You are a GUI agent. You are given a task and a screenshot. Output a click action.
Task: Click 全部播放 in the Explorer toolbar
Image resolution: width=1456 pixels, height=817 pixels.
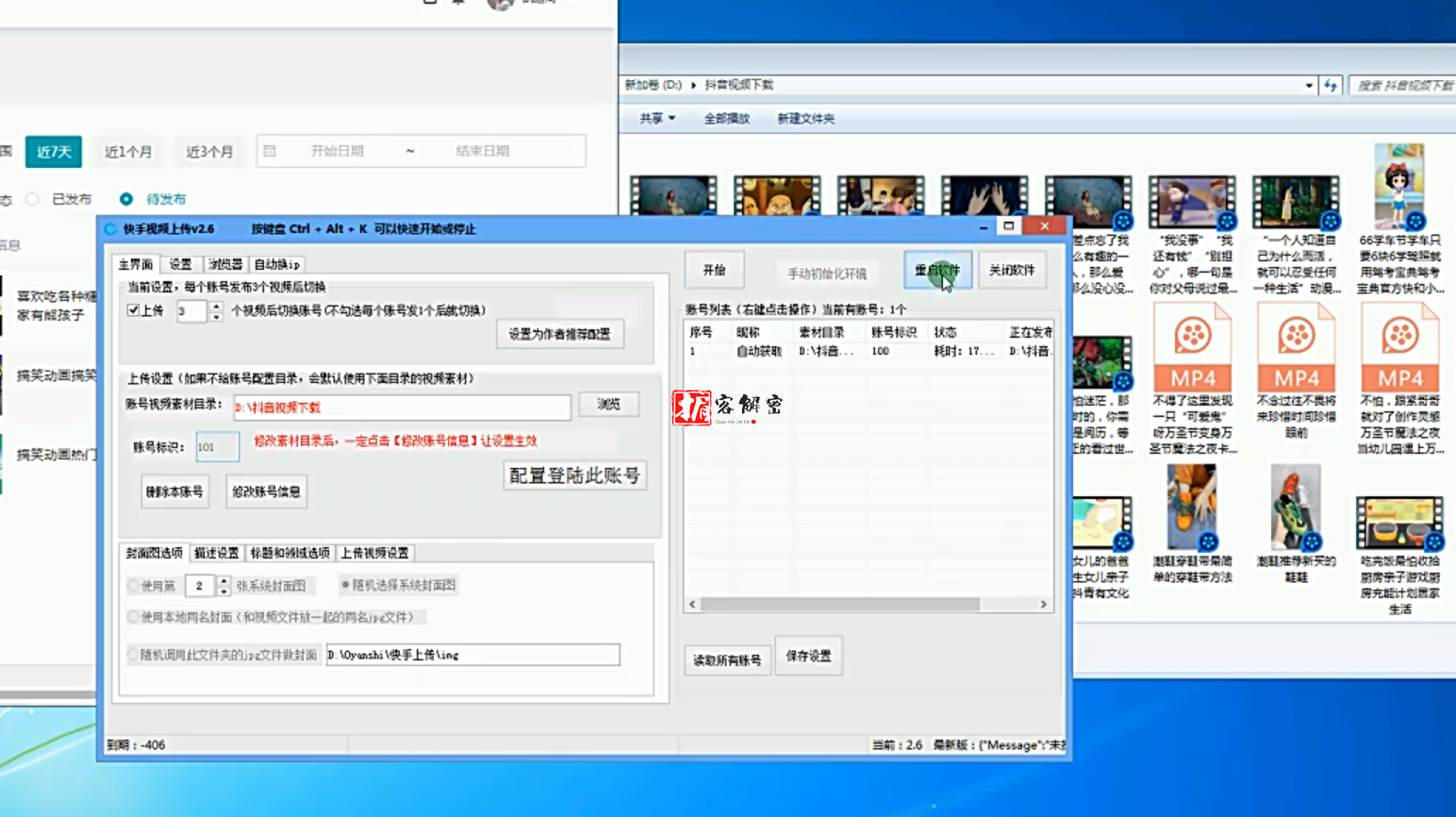tap(727, 119)
